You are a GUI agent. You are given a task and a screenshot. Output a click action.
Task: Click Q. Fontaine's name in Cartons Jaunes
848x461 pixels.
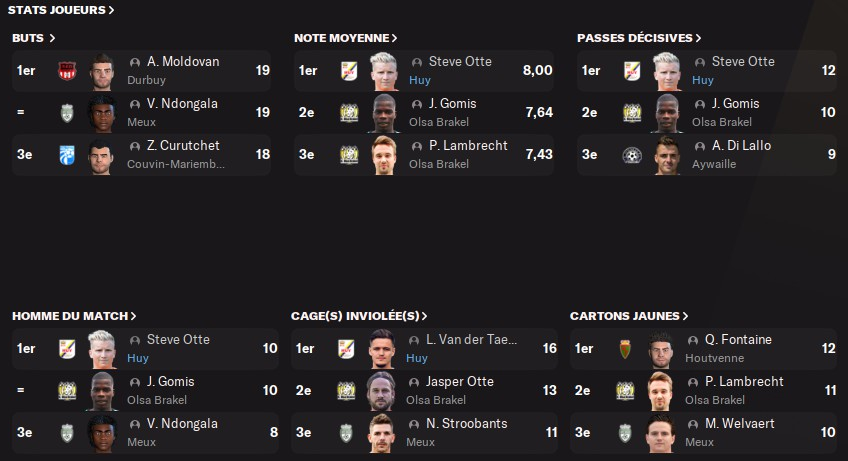point(738,340)
